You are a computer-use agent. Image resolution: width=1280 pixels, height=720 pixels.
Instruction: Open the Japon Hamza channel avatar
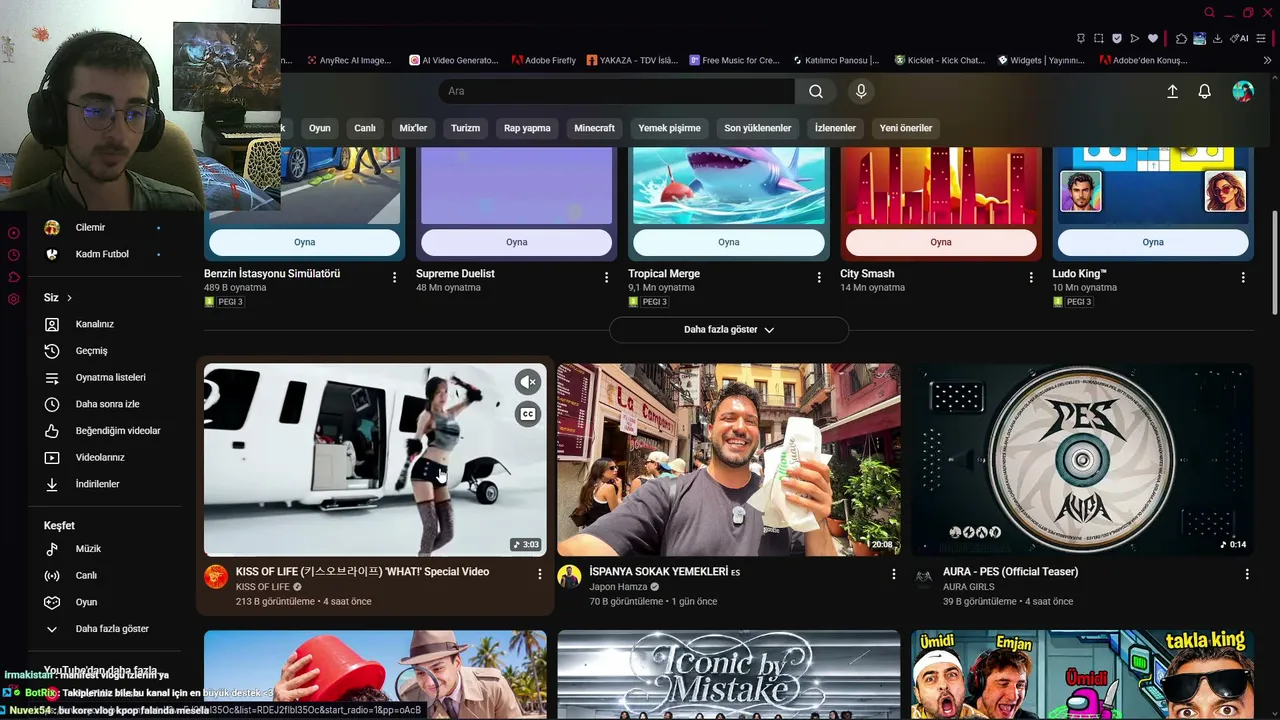(569, 577)
